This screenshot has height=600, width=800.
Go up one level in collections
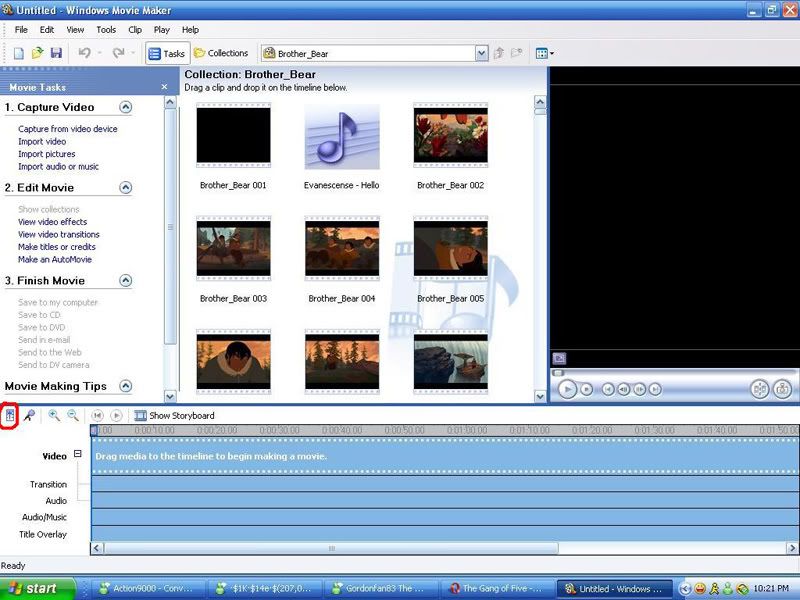[x=499, y=53]
